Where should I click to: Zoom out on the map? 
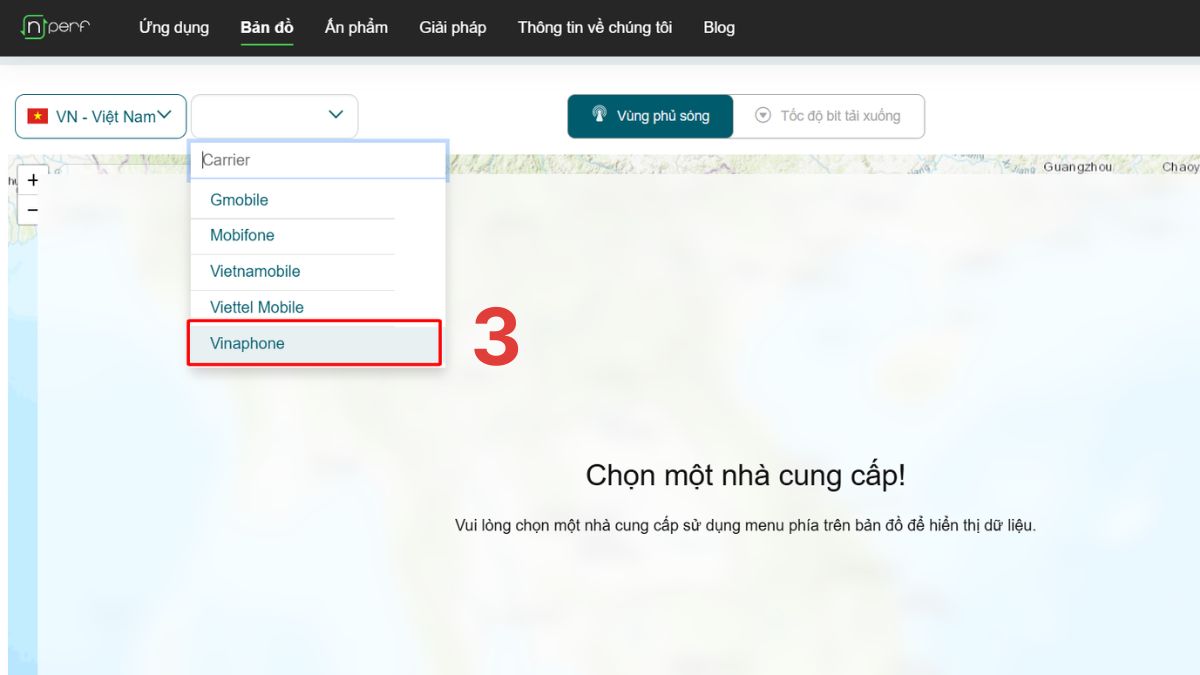[x=33, y=210]
